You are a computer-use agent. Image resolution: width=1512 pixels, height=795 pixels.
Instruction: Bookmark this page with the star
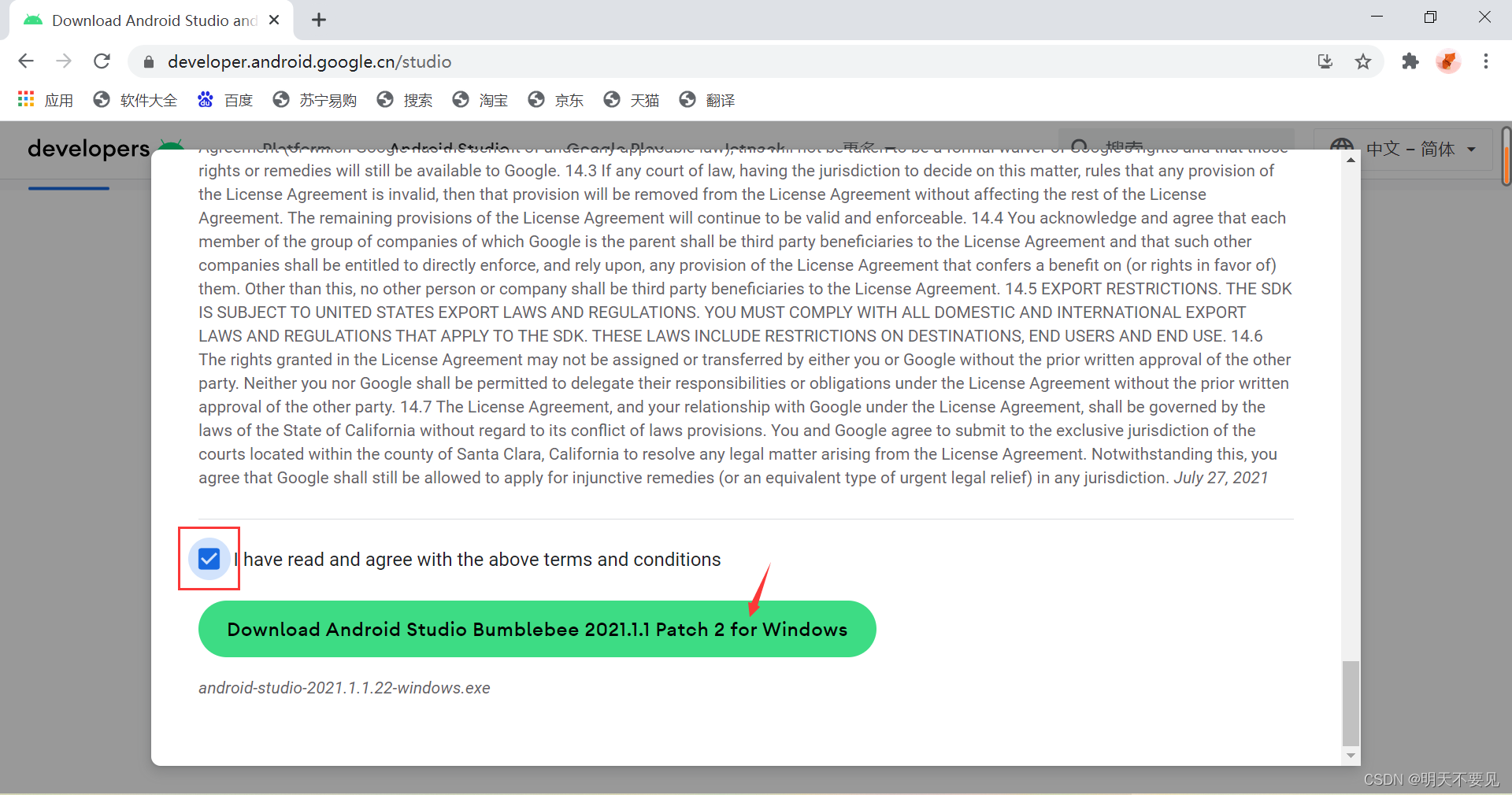[1363, 61]
